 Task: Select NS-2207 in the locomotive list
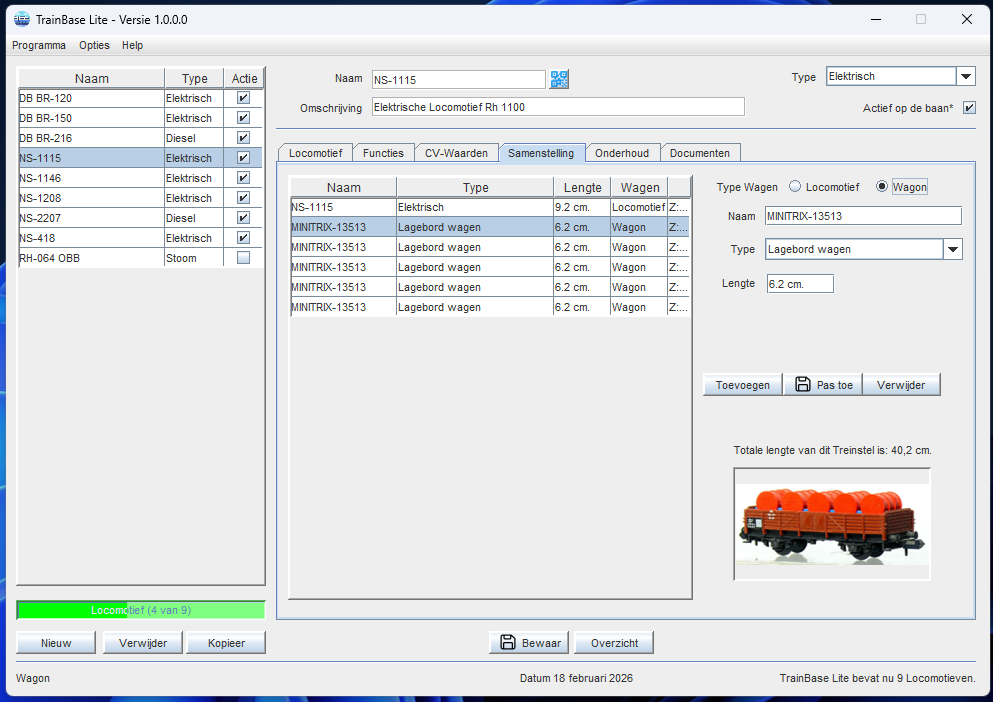pos(90,218)
